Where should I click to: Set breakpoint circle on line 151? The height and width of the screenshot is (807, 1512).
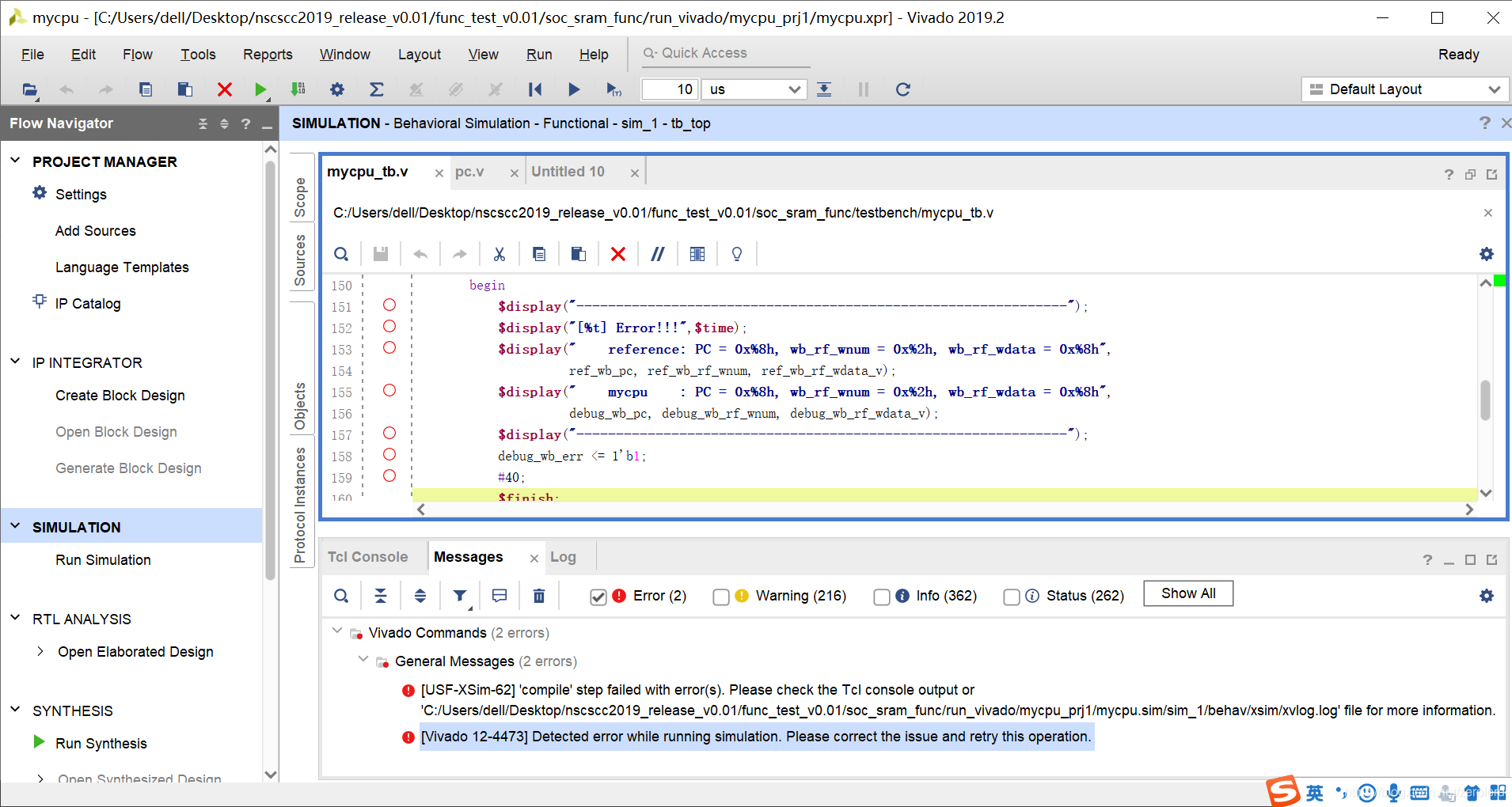click(389, 305)
